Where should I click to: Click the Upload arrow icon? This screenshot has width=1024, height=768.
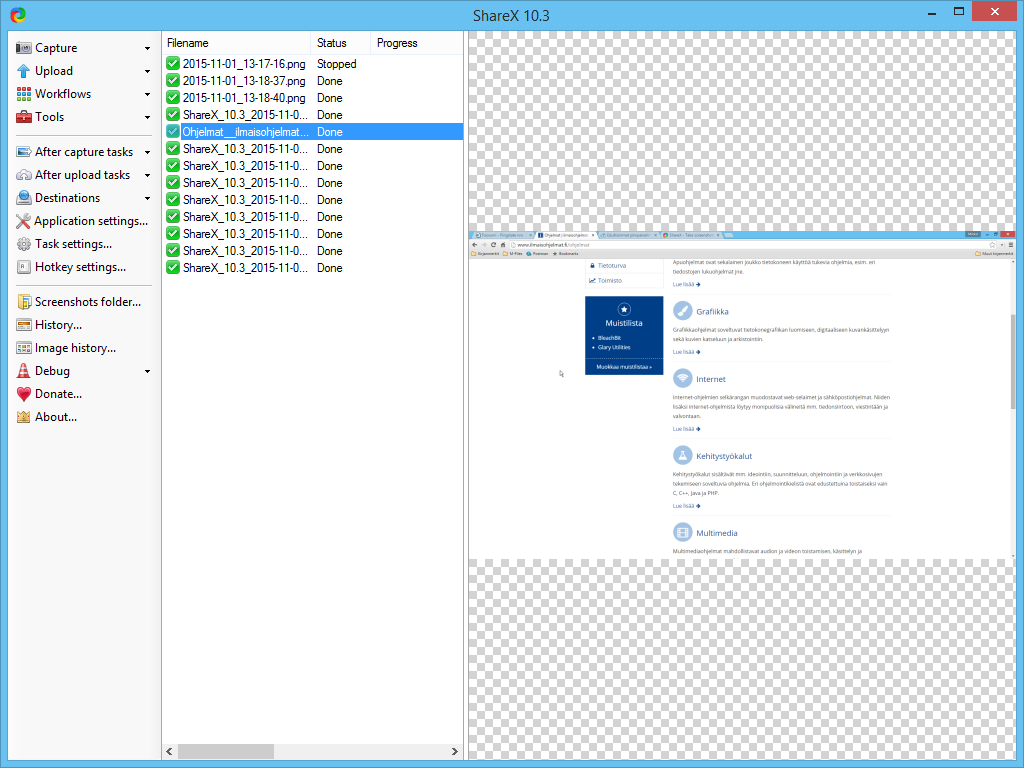tap(24, 71)
